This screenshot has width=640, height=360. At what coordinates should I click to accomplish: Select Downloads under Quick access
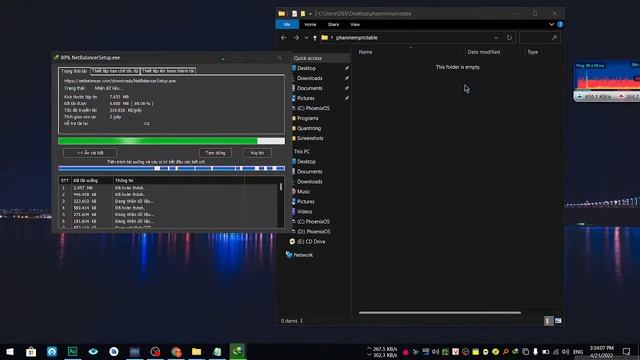click(x=309, y=78)
